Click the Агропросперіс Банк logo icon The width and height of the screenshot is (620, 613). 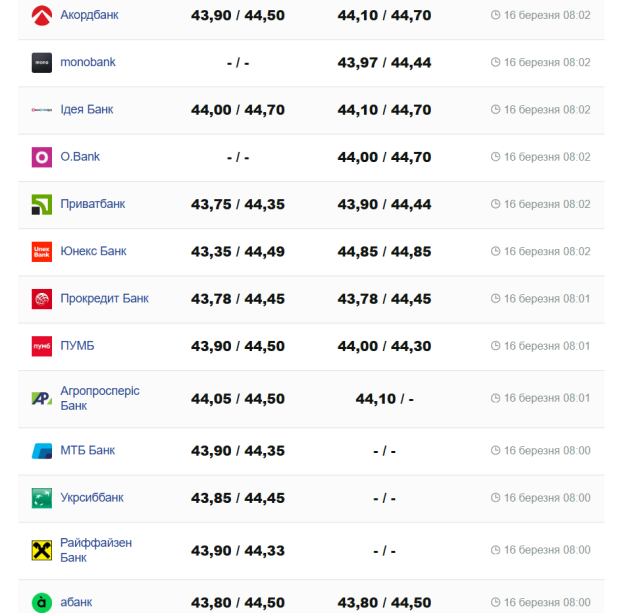point(41,398)
